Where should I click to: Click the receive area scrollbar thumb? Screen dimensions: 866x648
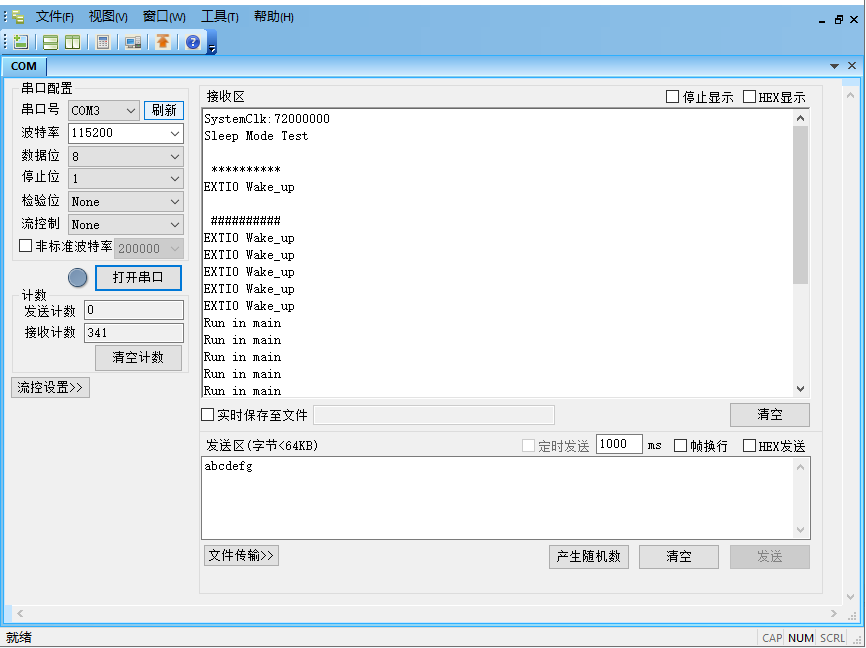pyautogui.click(x=800, y=205)
